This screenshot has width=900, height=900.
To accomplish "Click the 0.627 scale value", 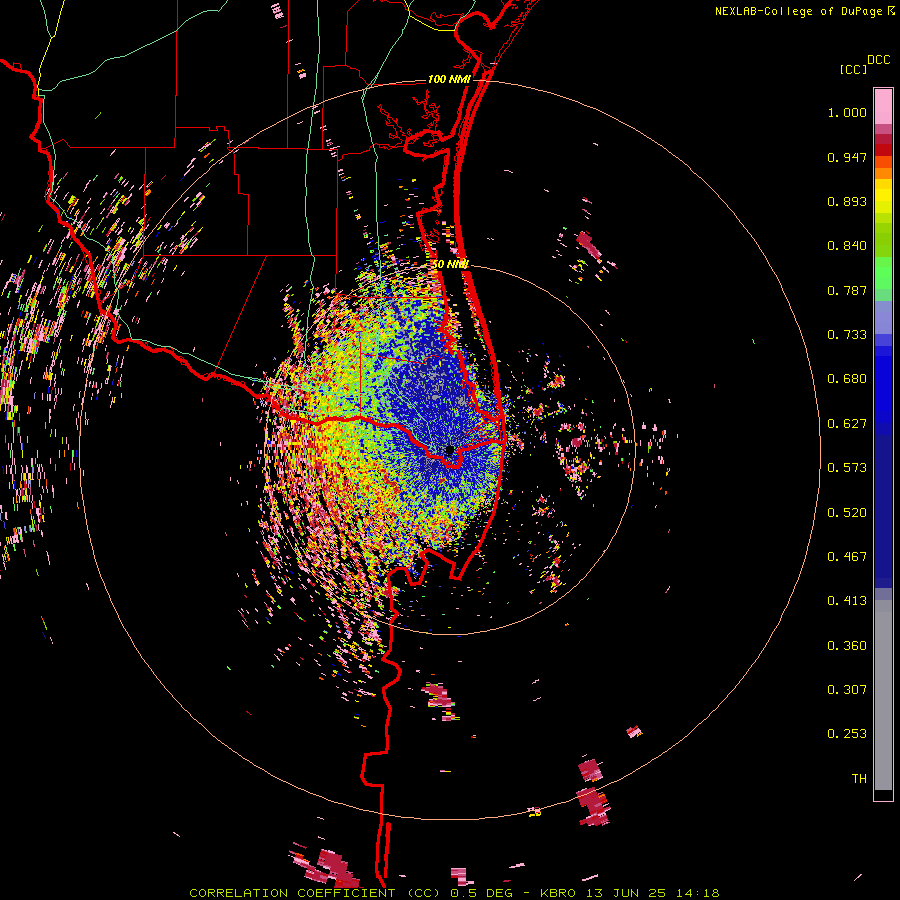I will [x=847, y=424].
